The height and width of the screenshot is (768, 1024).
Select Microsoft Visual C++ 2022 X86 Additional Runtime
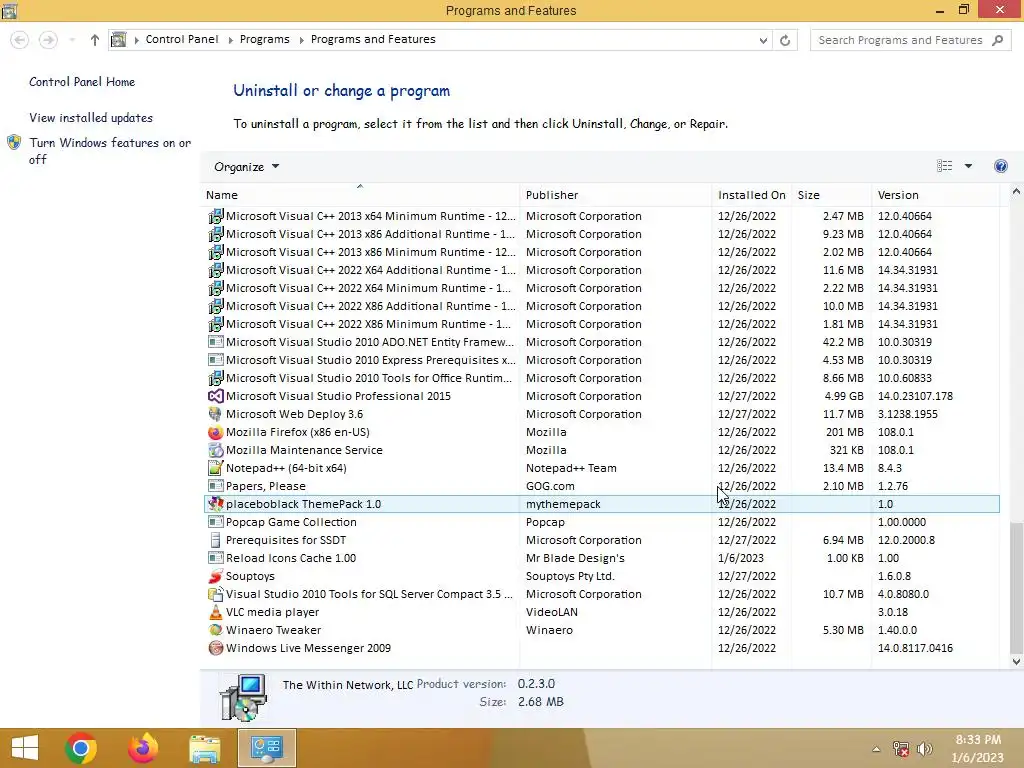(601, 306)
